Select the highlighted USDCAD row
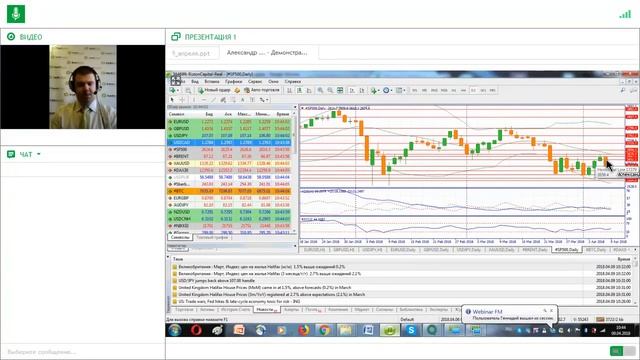The width and height of the screenshot is (640, 360). [x=230, y=142]
